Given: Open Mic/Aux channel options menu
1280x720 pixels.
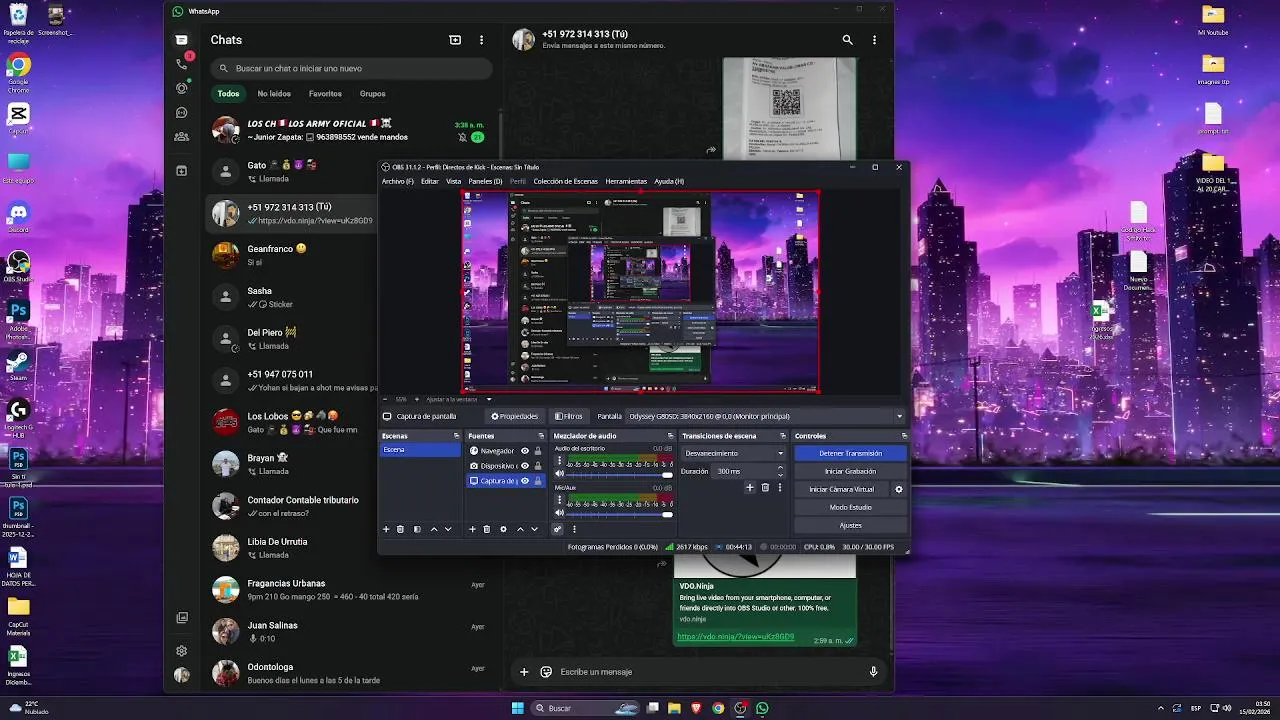Looking at the screenshot, I should click(x=559, y=501).
